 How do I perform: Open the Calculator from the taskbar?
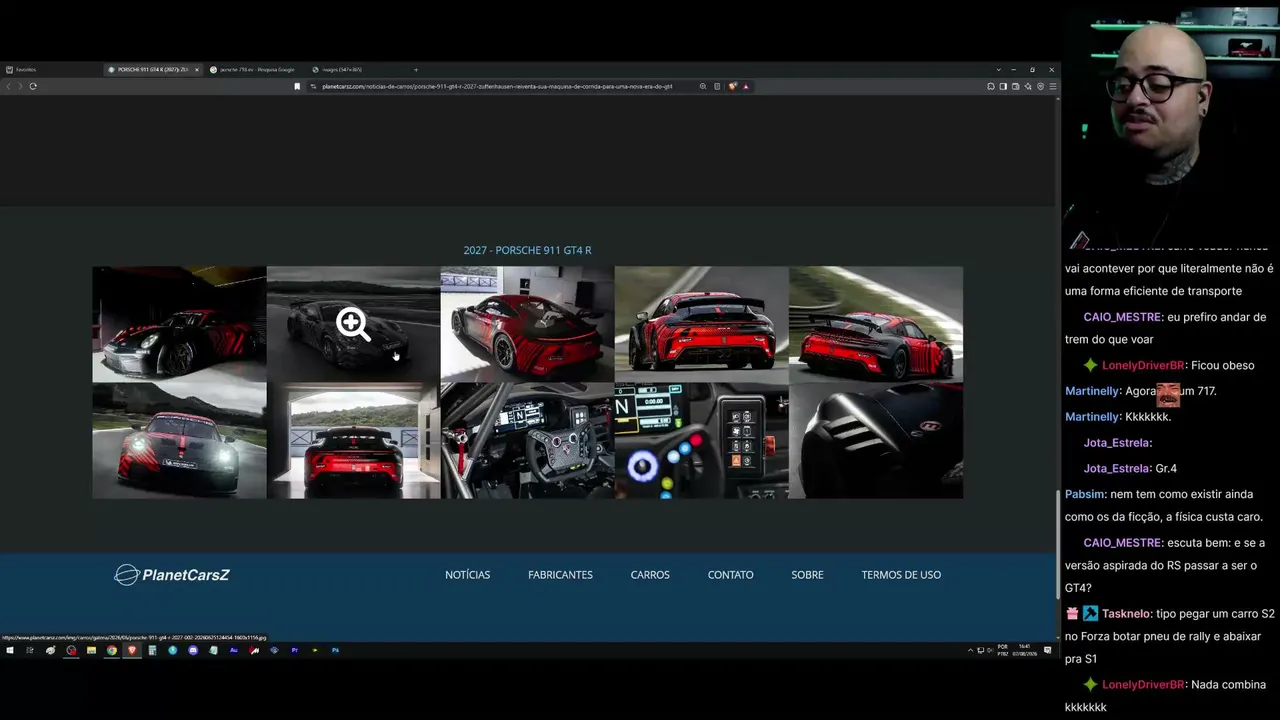[x=152, y=650]
